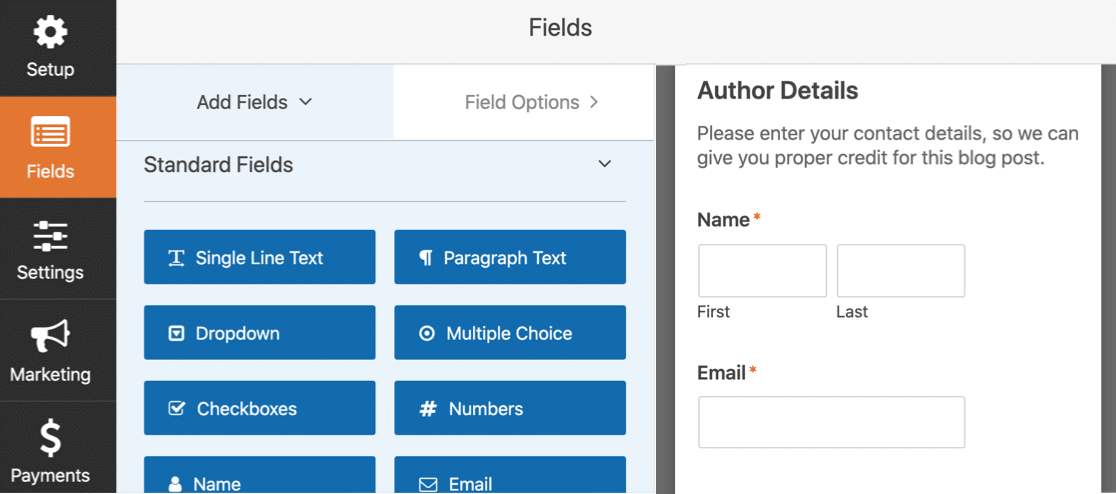Click the First name input box

click(762, 271)
